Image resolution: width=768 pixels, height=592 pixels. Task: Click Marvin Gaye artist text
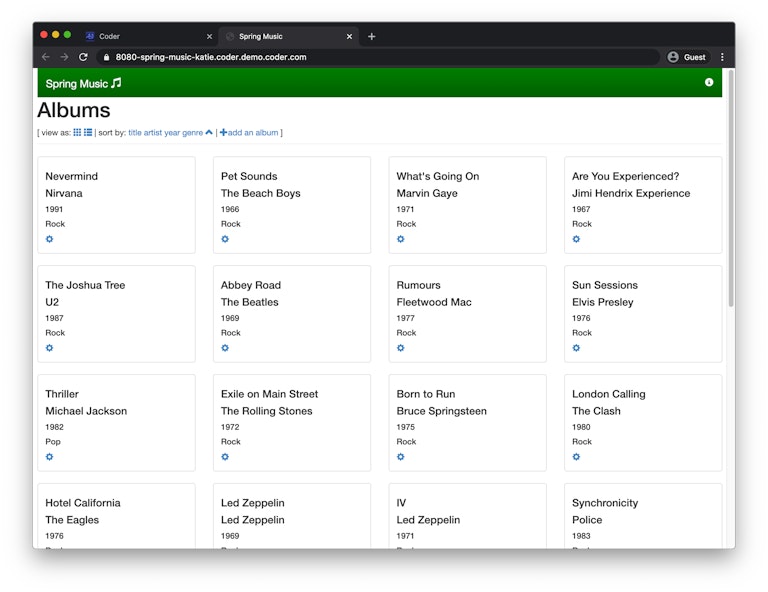click(427, 193)
